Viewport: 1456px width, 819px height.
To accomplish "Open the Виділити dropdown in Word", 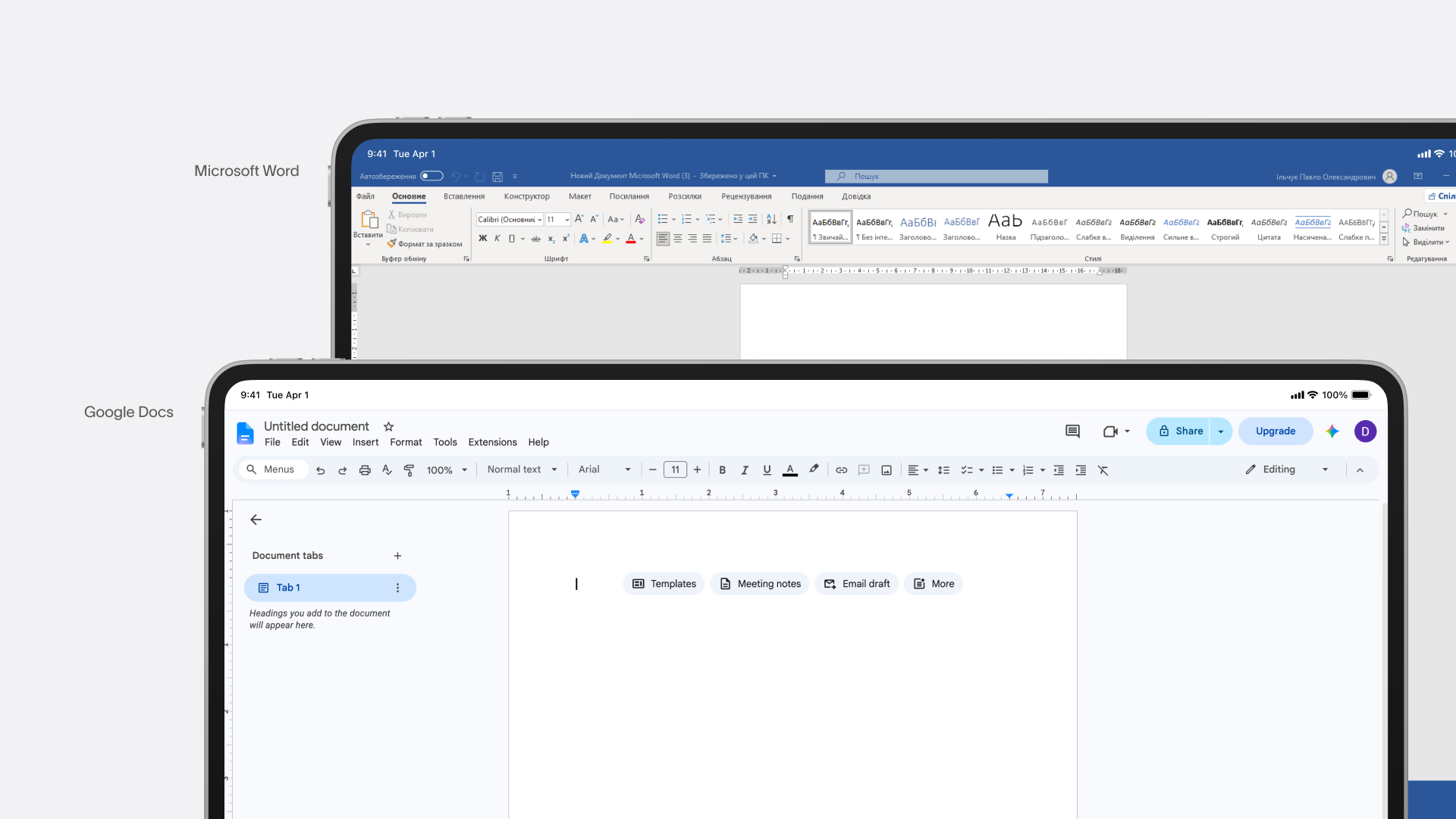I will coord(1426,243).
